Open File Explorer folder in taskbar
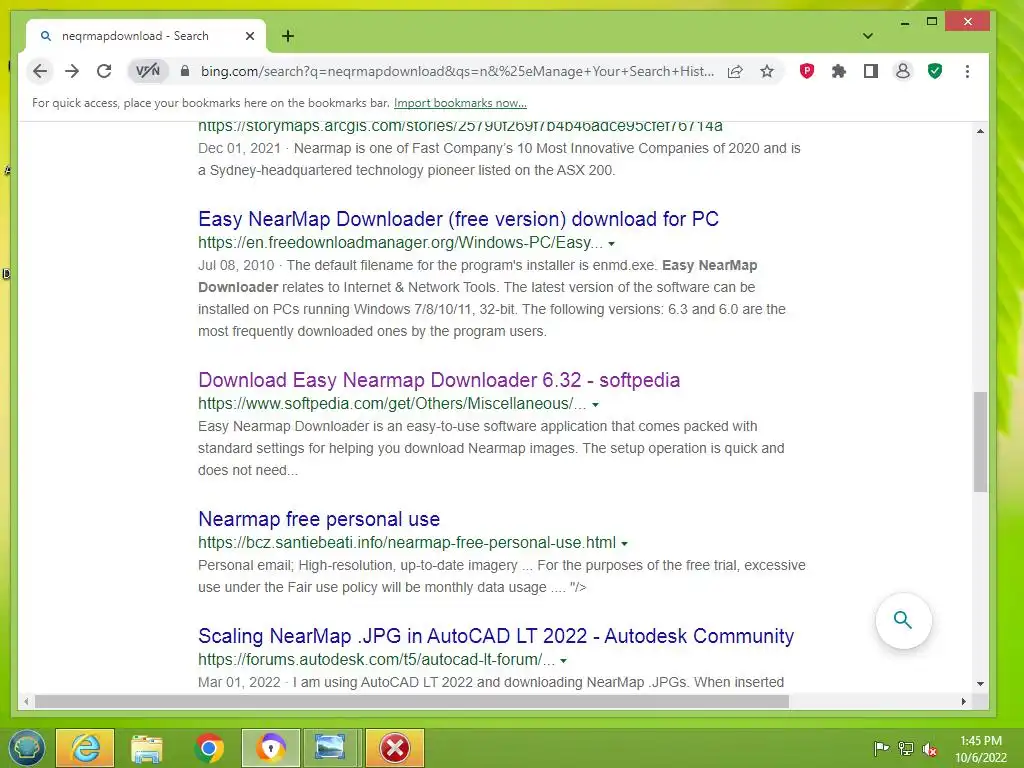 coord(146,748)
